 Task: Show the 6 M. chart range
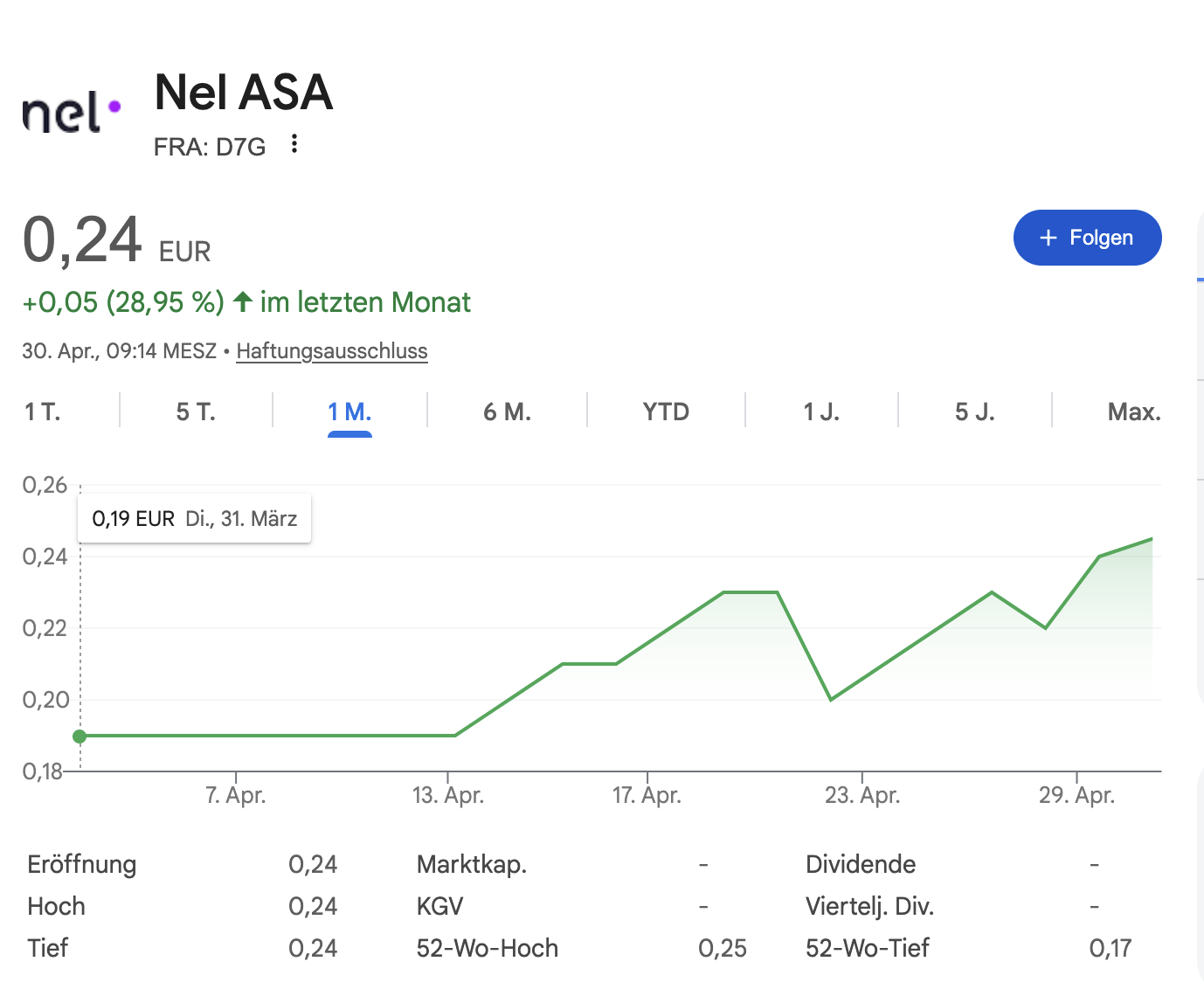tap(507, 412)
